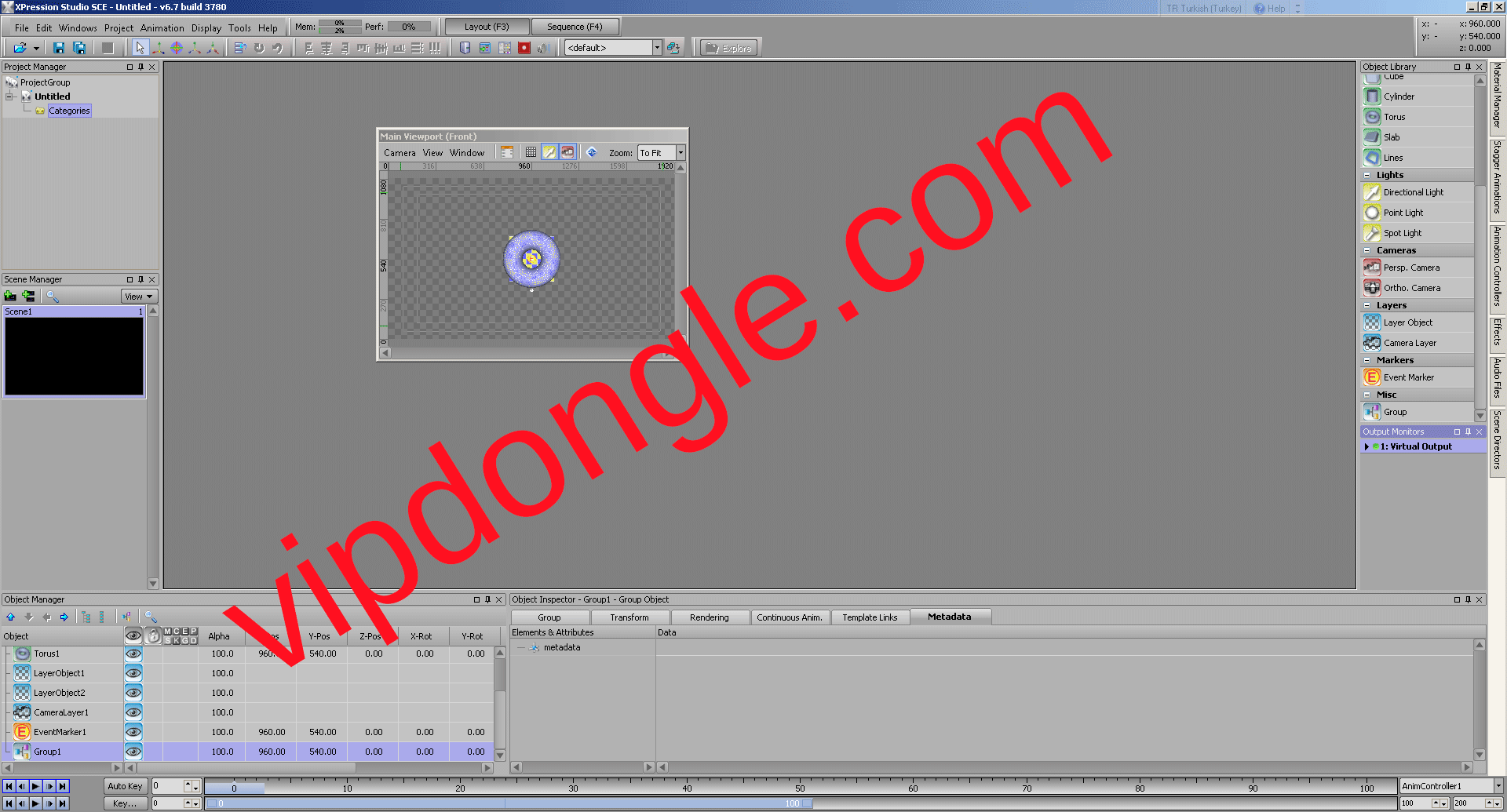Viewport: 1507px width, 812px height.
Task: Select Camera Layer in Object Library
Action: (x=1418, y=343)
